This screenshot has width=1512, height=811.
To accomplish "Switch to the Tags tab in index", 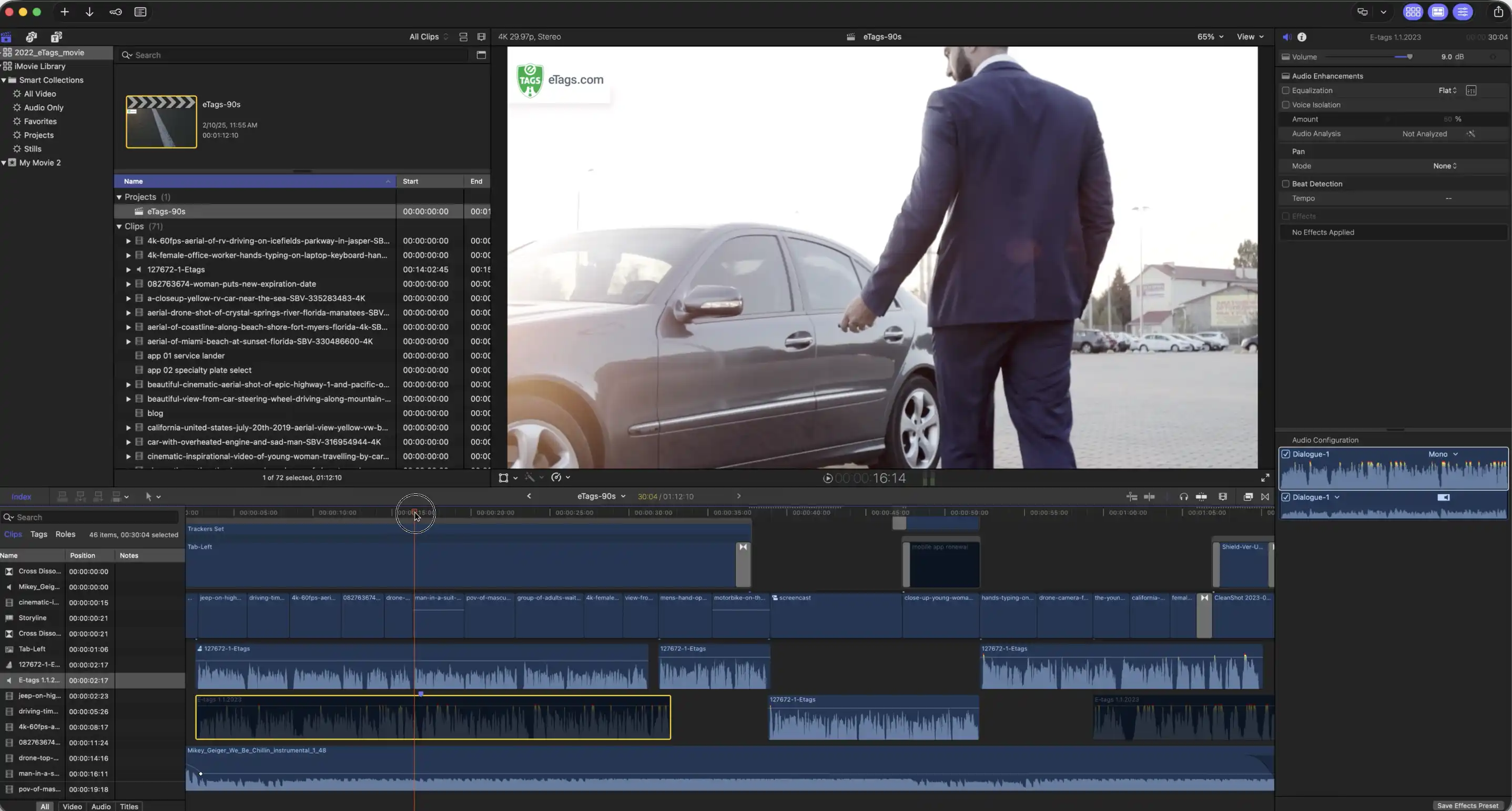I will coord(39,534).
